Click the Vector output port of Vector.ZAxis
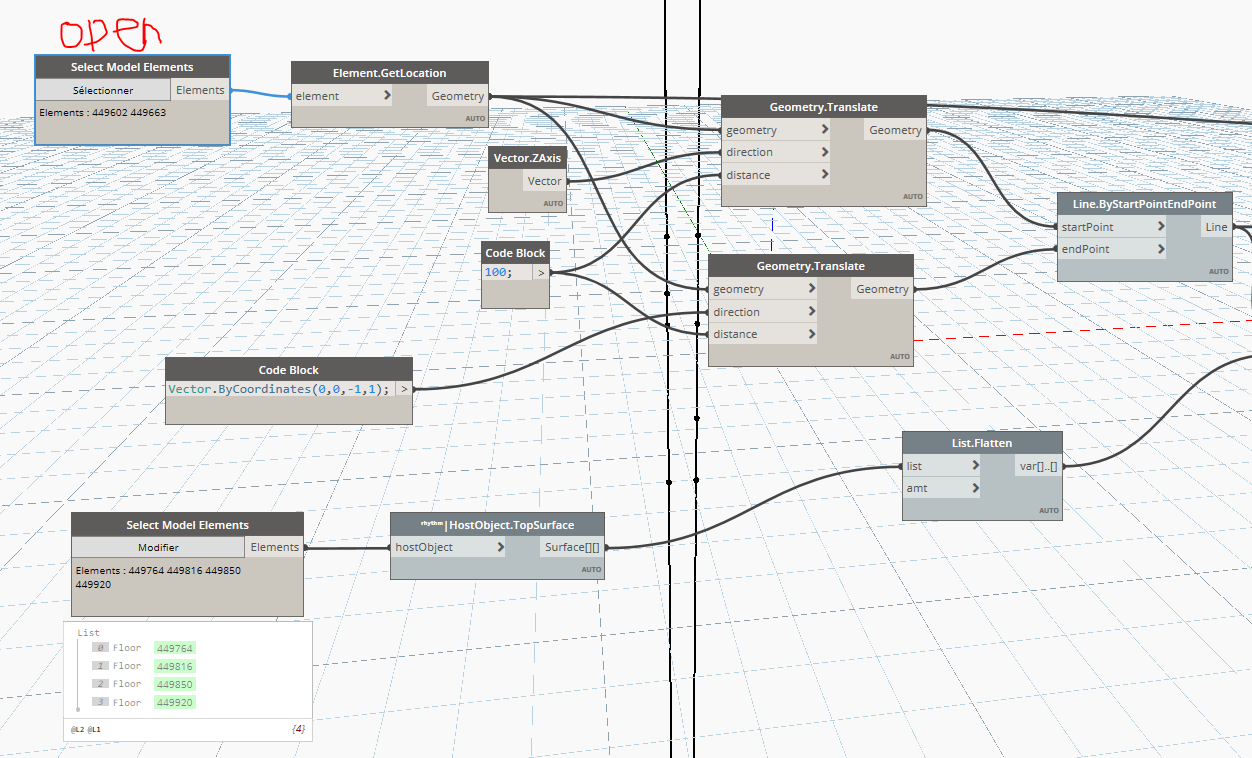 point(545,181)
